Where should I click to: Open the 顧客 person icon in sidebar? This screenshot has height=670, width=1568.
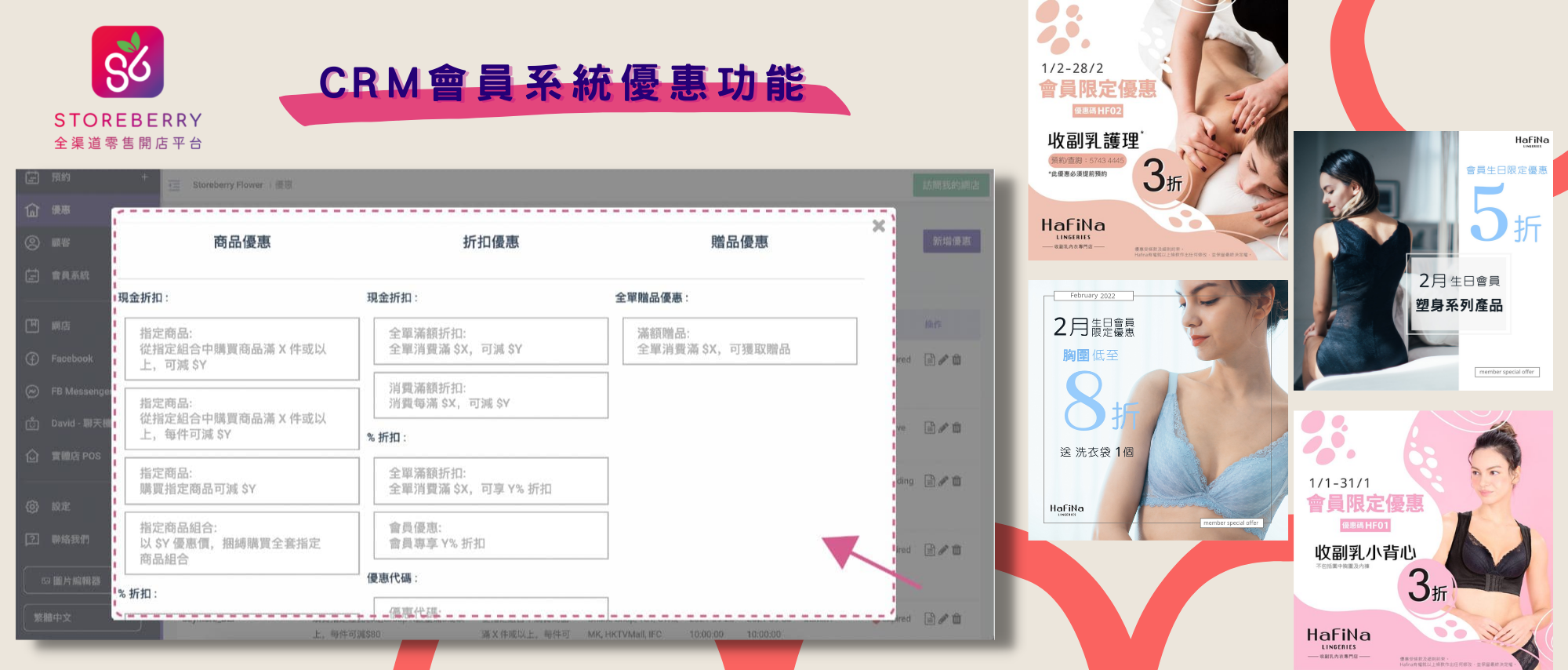32,242
